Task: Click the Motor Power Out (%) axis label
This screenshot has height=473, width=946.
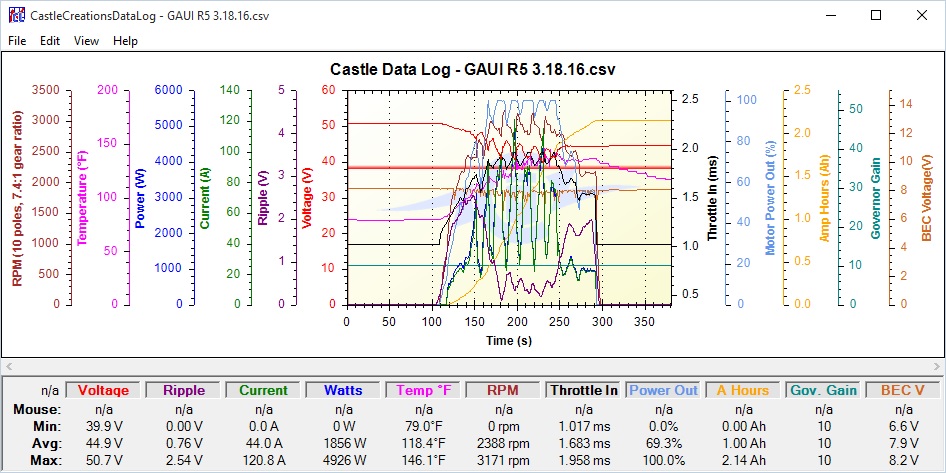Action: tap(770, 198)
